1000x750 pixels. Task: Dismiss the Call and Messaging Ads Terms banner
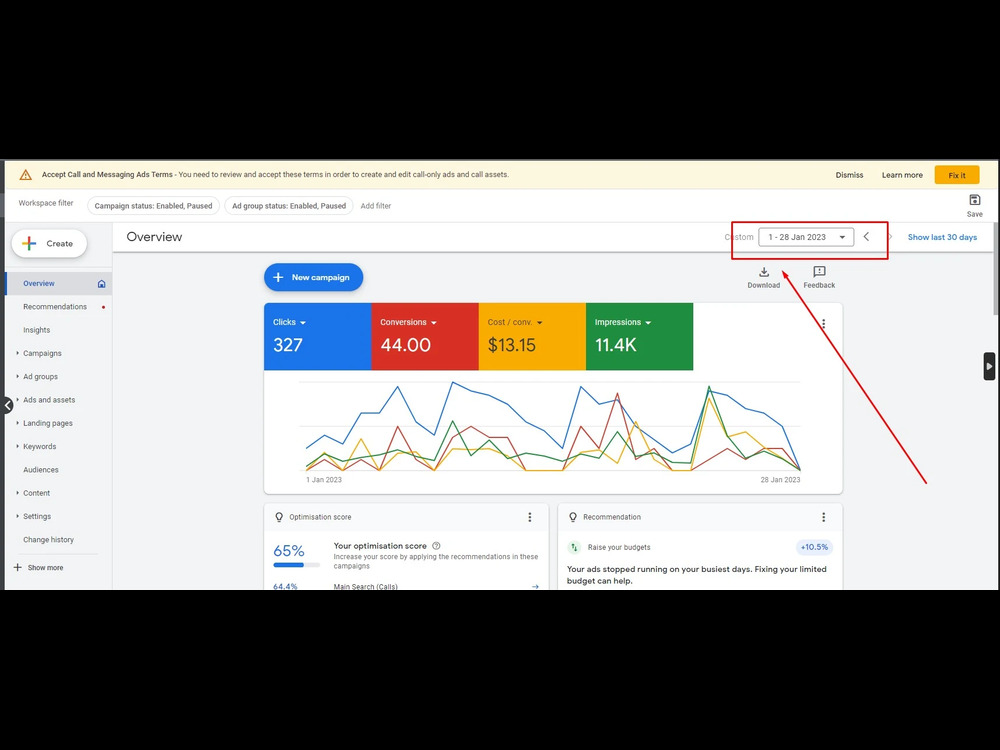click(x=849, y=175)
